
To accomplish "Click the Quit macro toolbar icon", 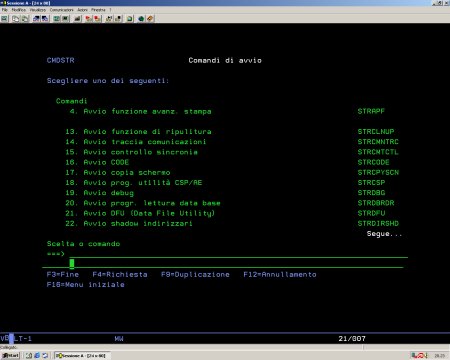I will pos(118,19).
